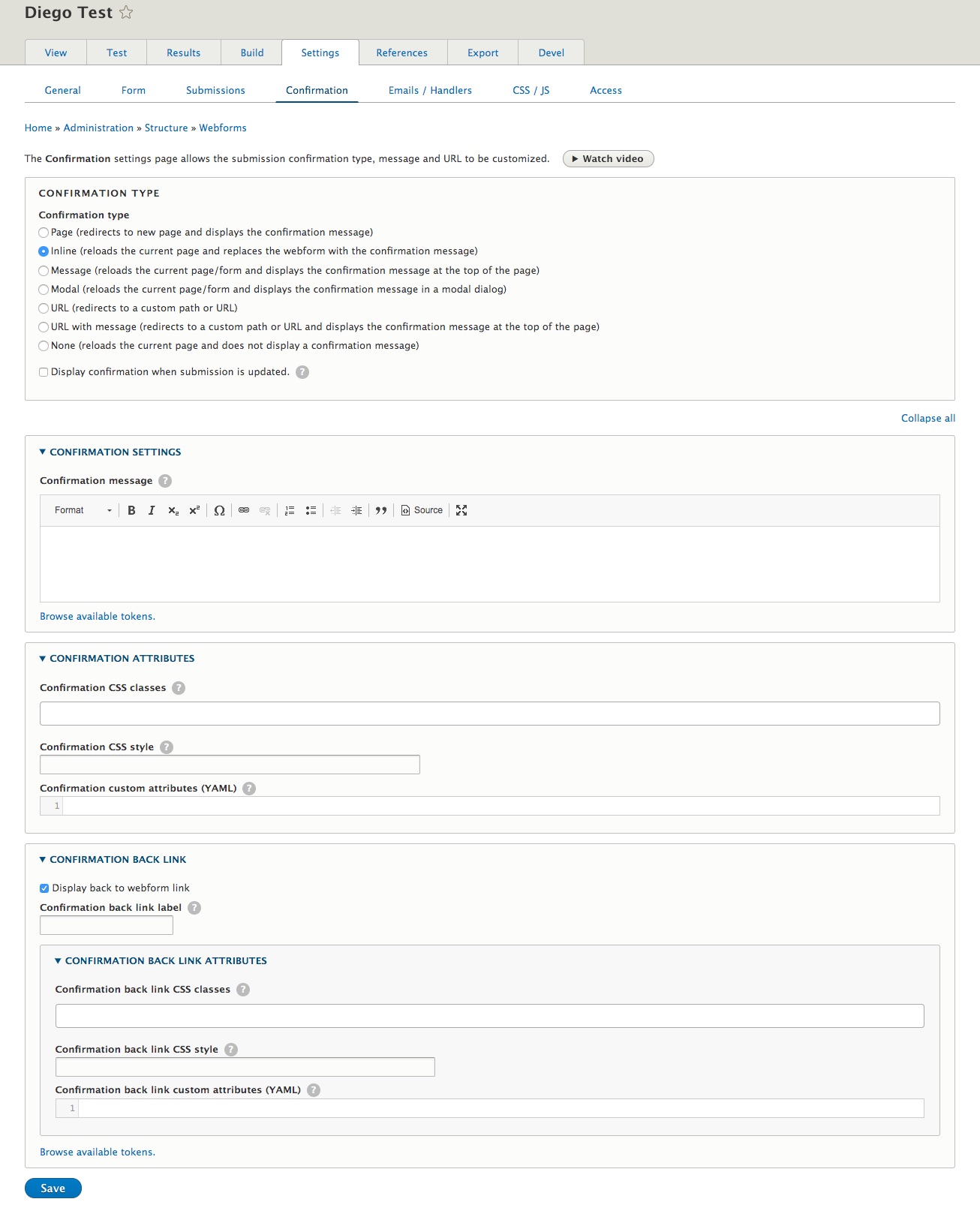980x1214 pixels.
Task: Enable display confirmation when submission is updated
Action: tap(44, 372)
